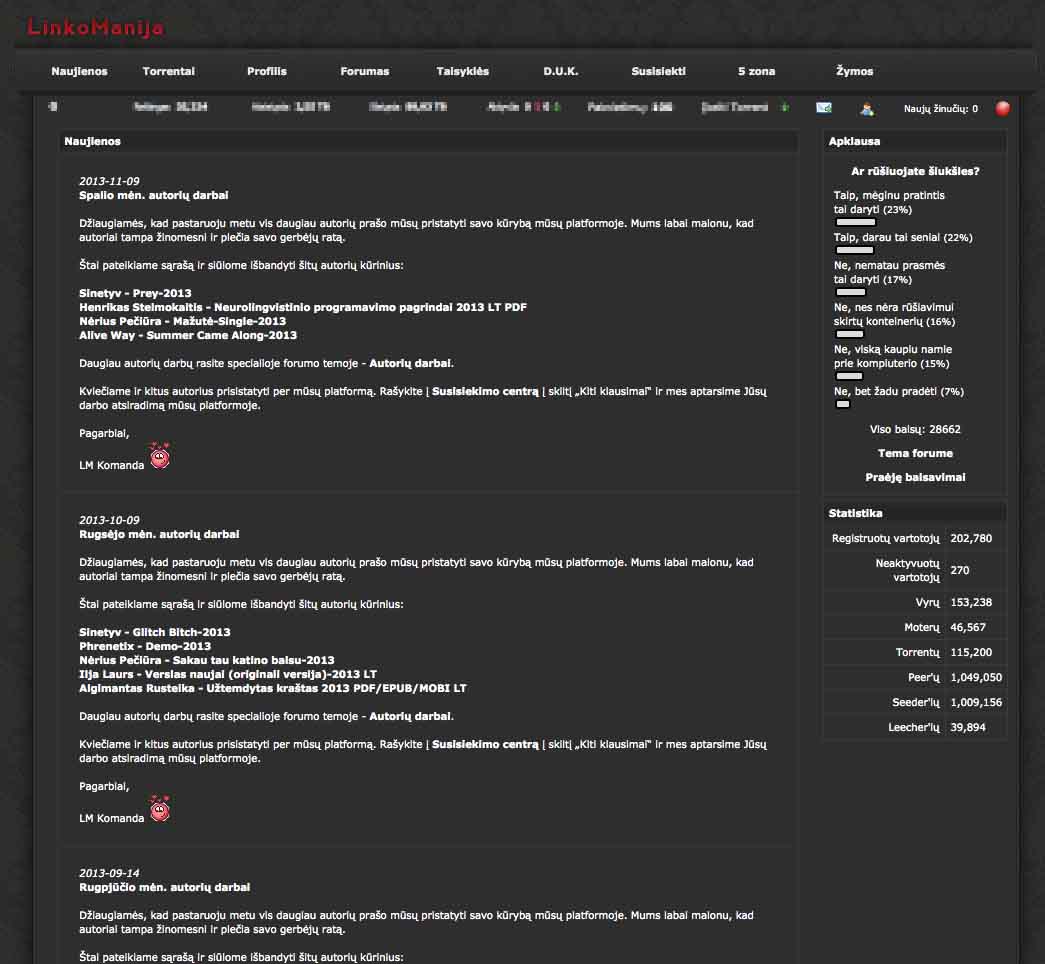View Praėję balsavimai past polls

[914, 477]
